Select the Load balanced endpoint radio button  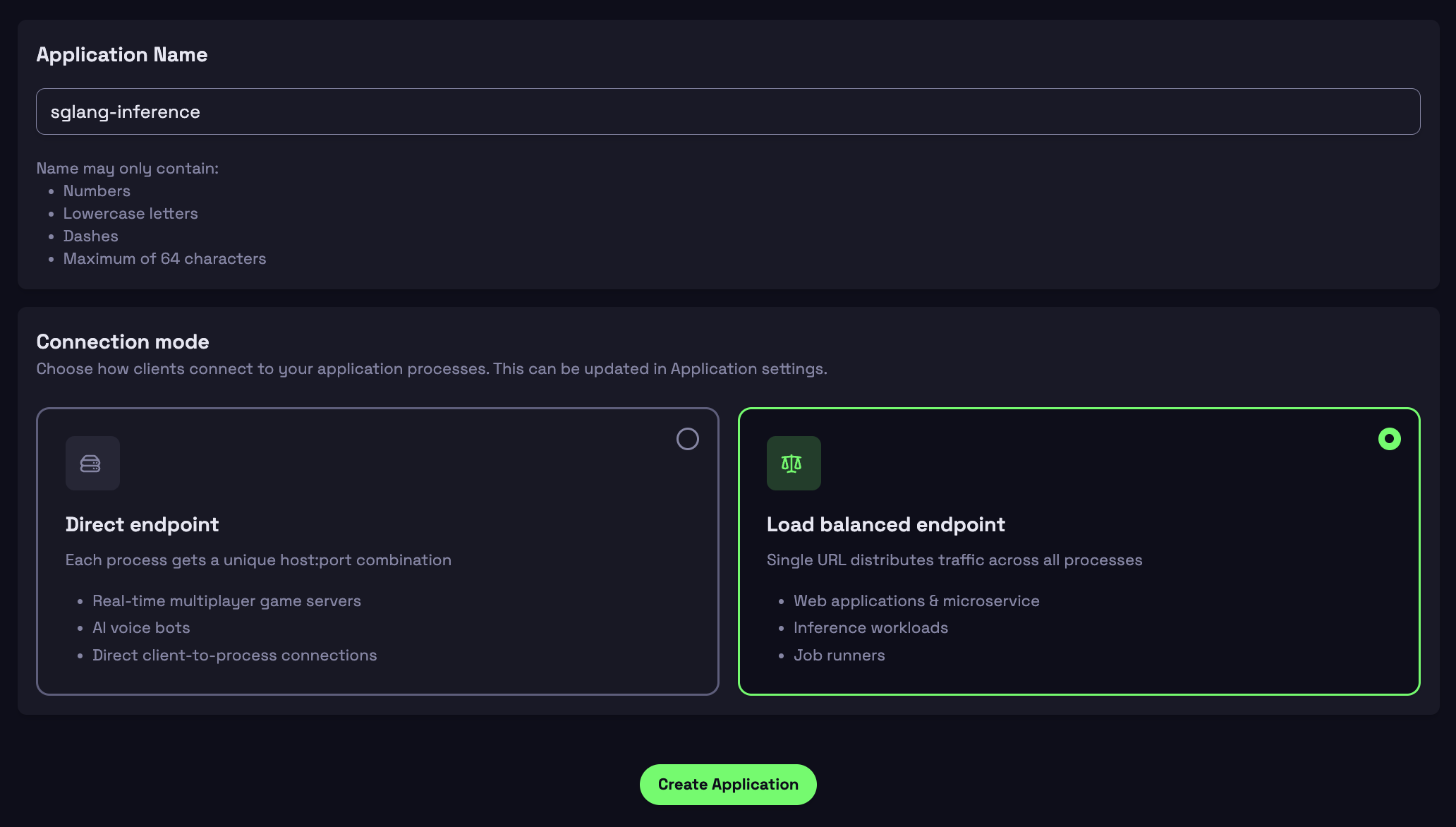click(x=1389, y=439)
